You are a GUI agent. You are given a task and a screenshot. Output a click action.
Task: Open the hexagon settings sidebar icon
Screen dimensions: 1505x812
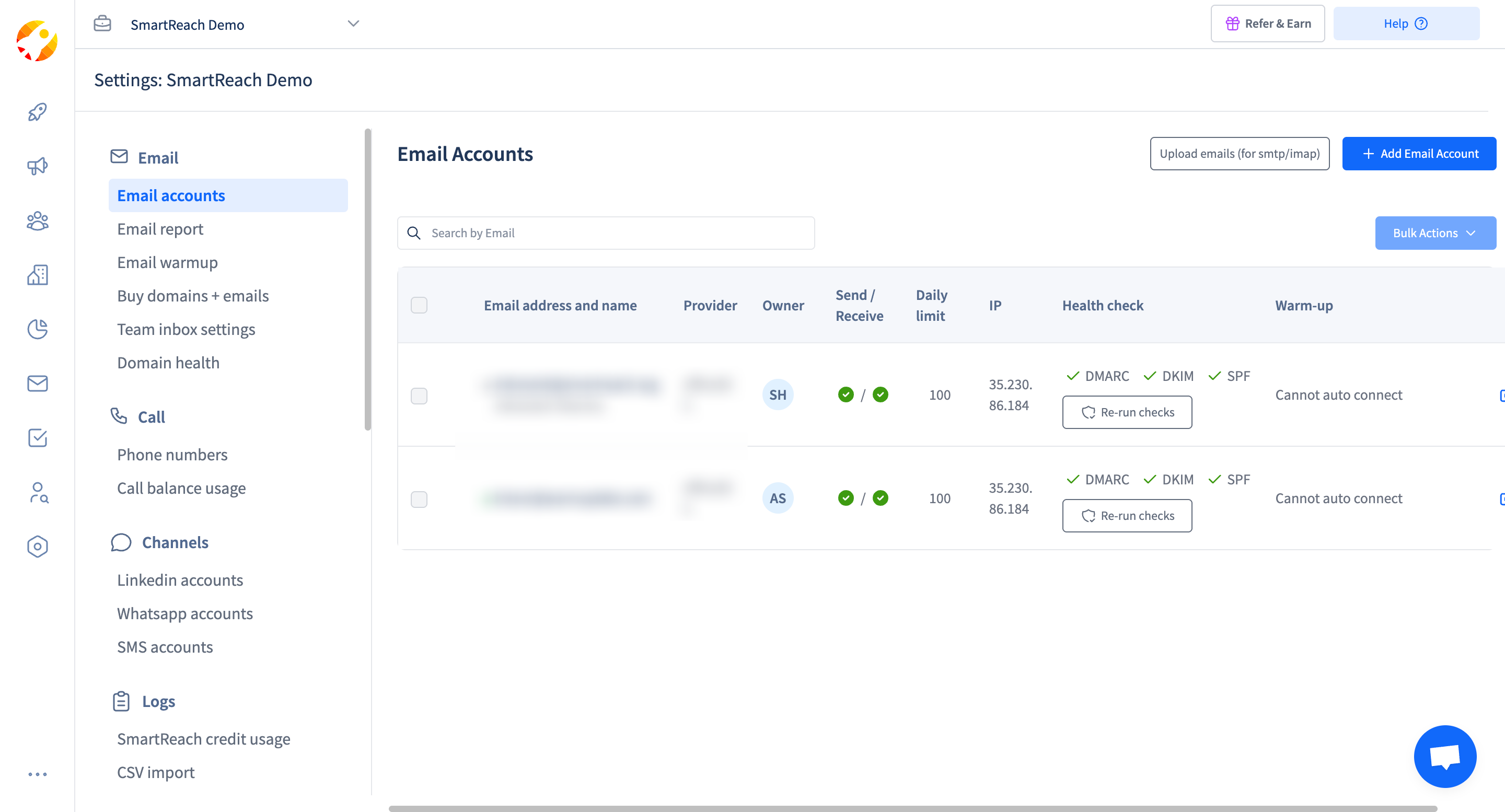point(38,546)
